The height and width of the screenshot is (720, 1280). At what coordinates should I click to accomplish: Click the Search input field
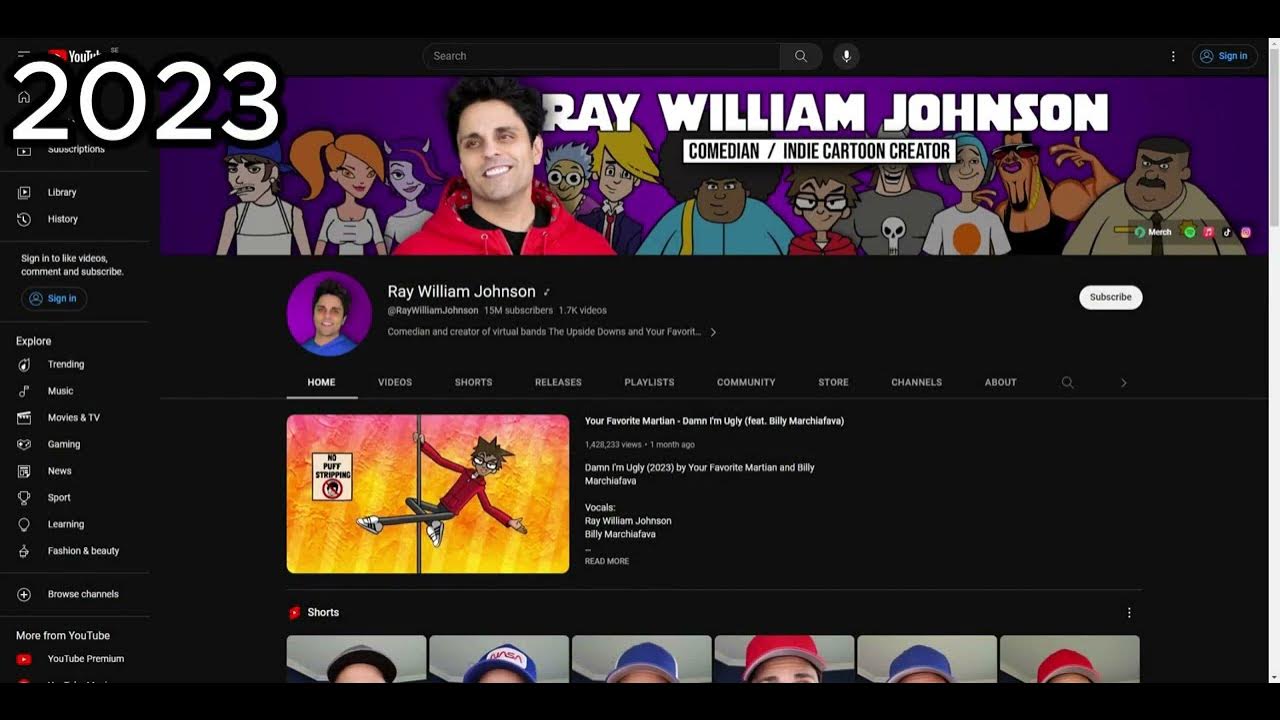pos(602,56)
